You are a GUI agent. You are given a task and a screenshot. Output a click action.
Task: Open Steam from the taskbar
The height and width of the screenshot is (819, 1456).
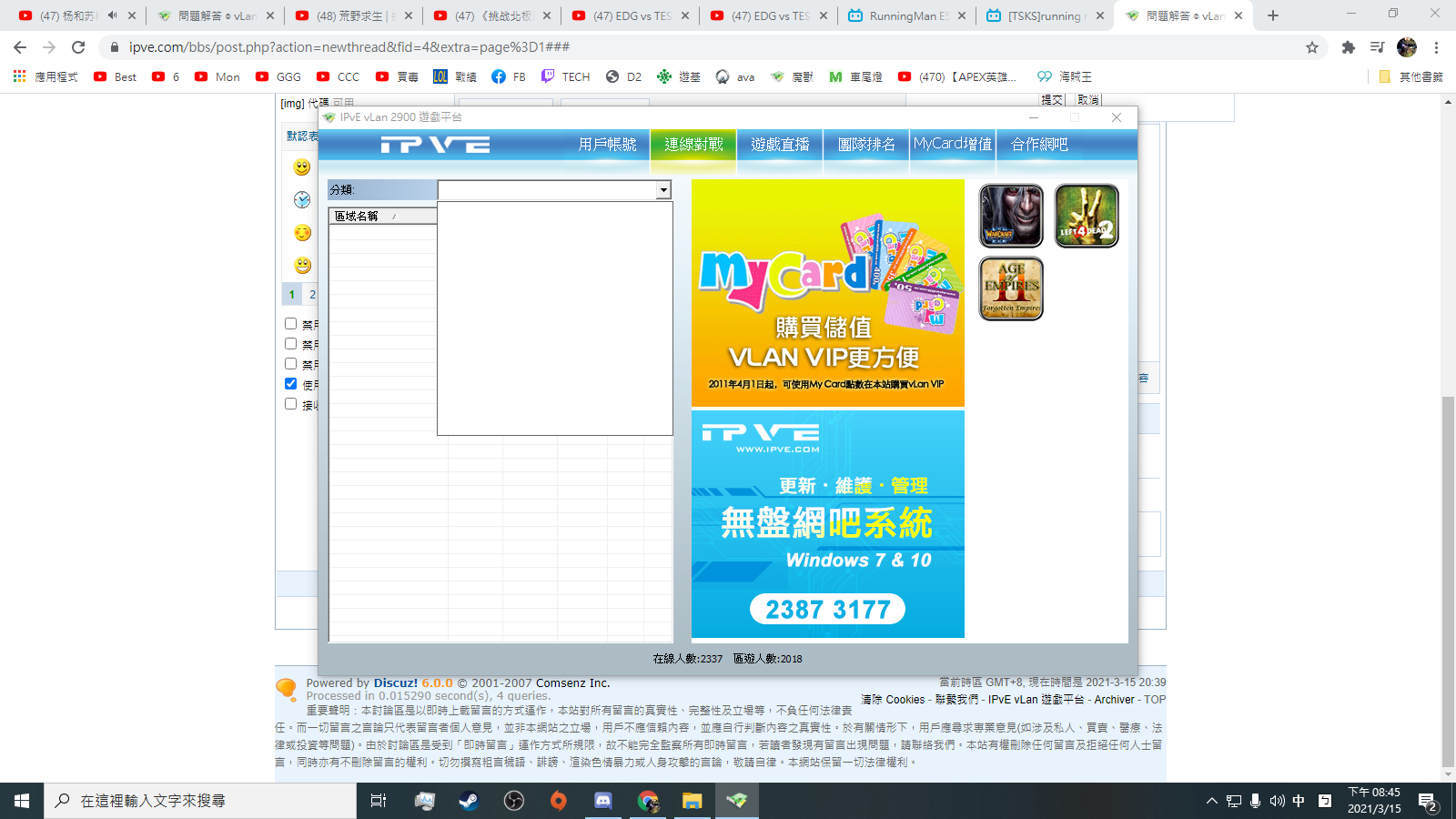point(469,801)
